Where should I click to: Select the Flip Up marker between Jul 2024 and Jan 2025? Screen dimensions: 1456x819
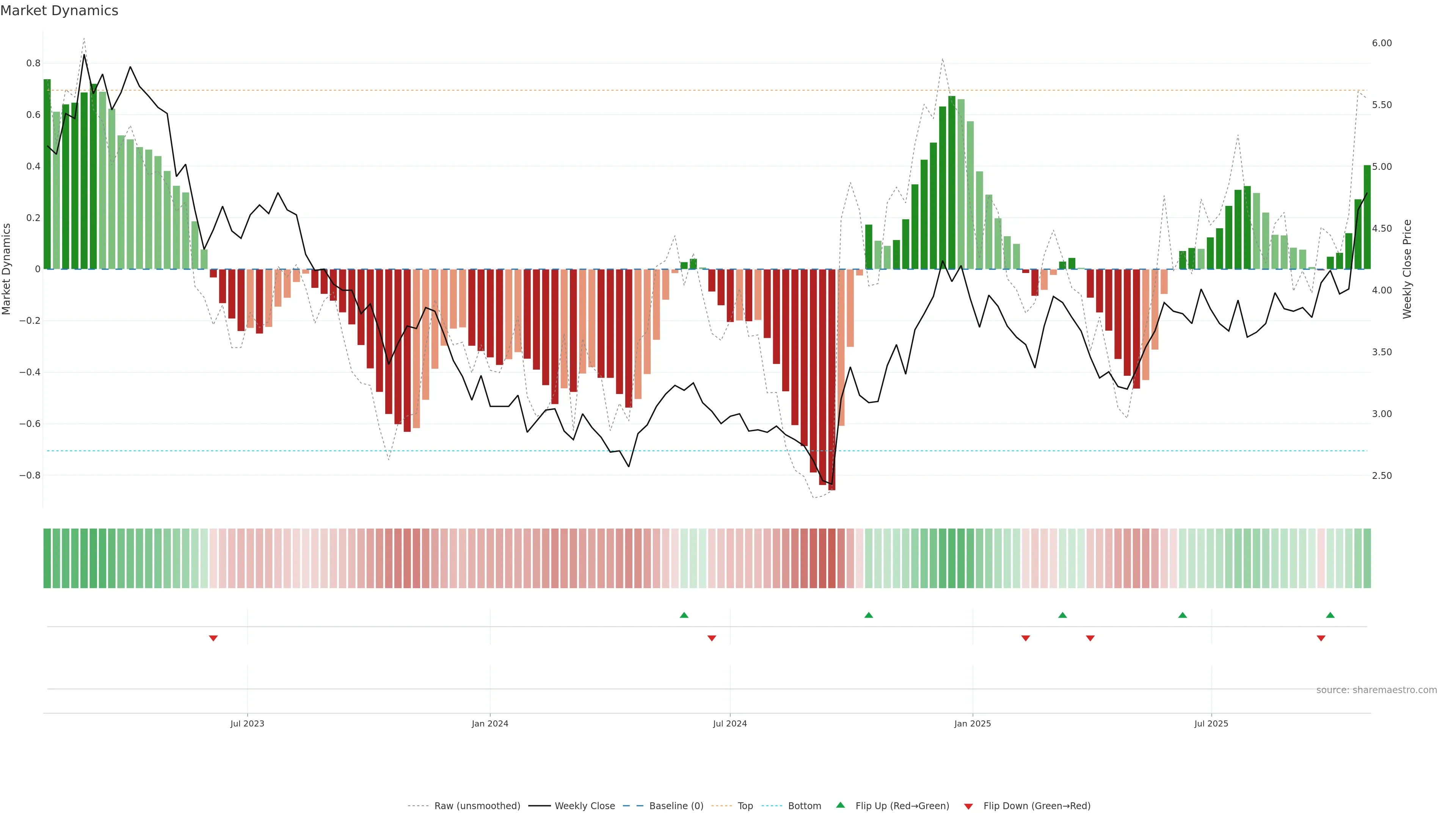tap(869, 615)
